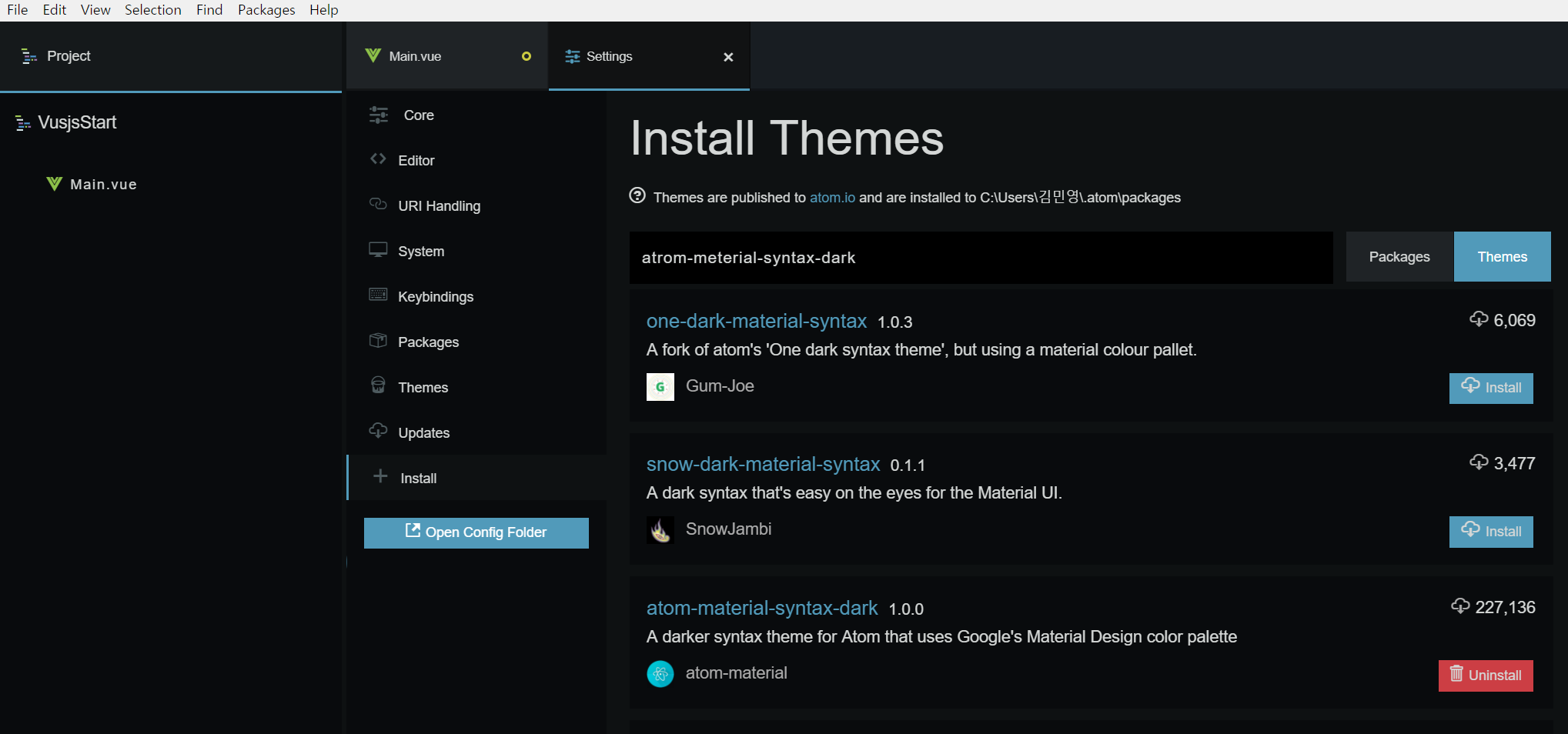The height and width of the screenshot is (734, 1568).
Task: Open the Packages settings section
Action: [476, 342]
